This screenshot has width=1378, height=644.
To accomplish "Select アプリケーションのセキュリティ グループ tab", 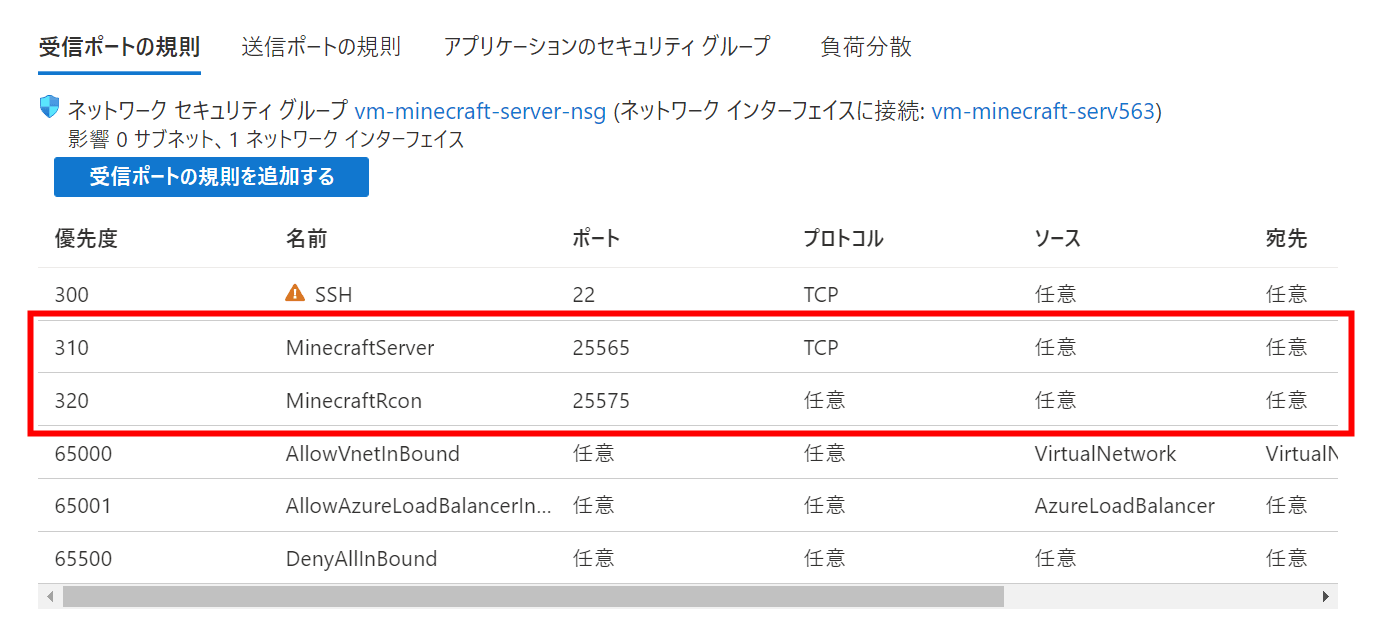I will [x=608, y=47].
